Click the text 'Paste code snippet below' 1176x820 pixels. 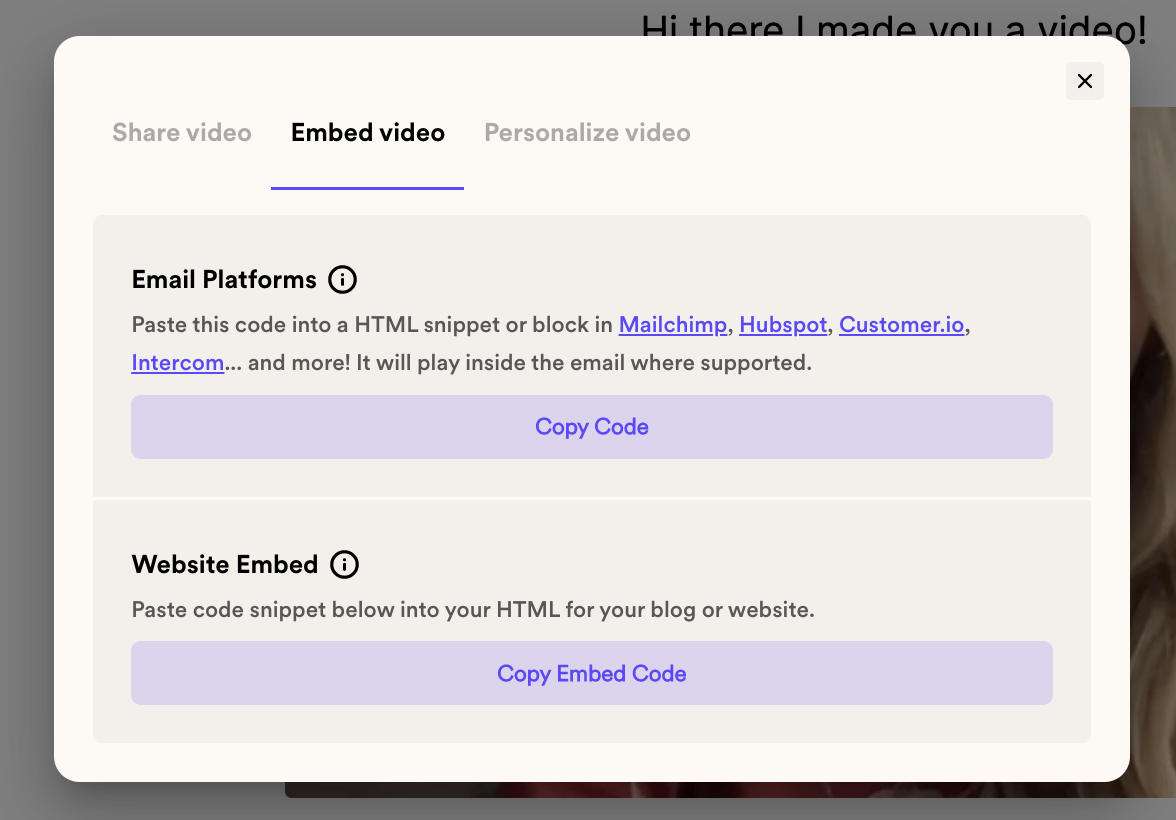click(x=262, y=609)
